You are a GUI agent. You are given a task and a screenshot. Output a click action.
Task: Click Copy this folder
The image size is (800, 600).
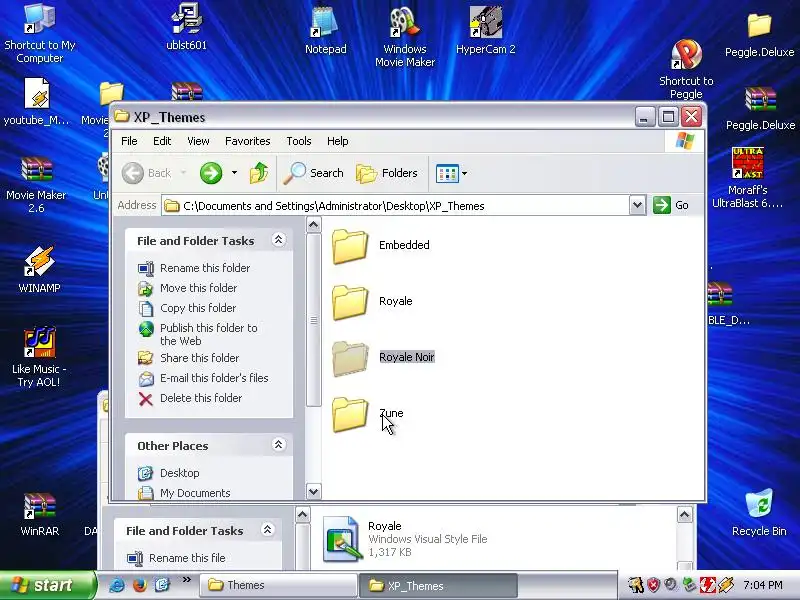[x=187, y=308]
